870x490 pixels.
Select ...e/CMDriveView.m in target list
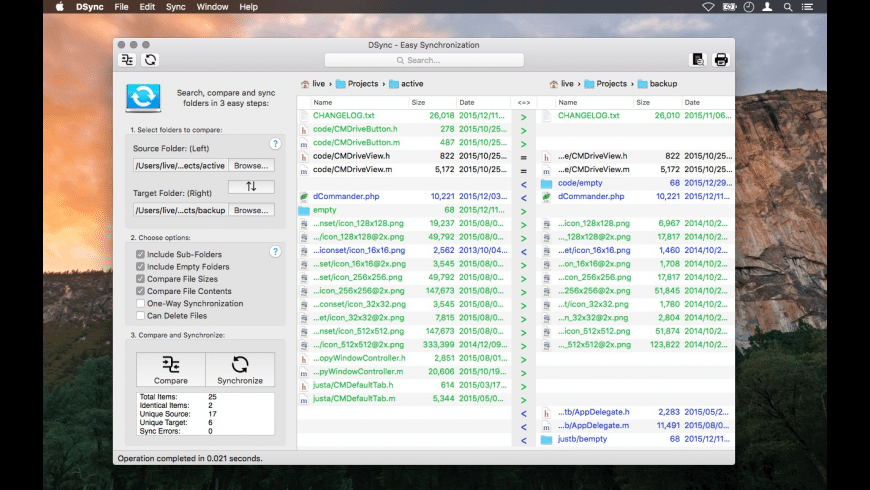point(636,169)
